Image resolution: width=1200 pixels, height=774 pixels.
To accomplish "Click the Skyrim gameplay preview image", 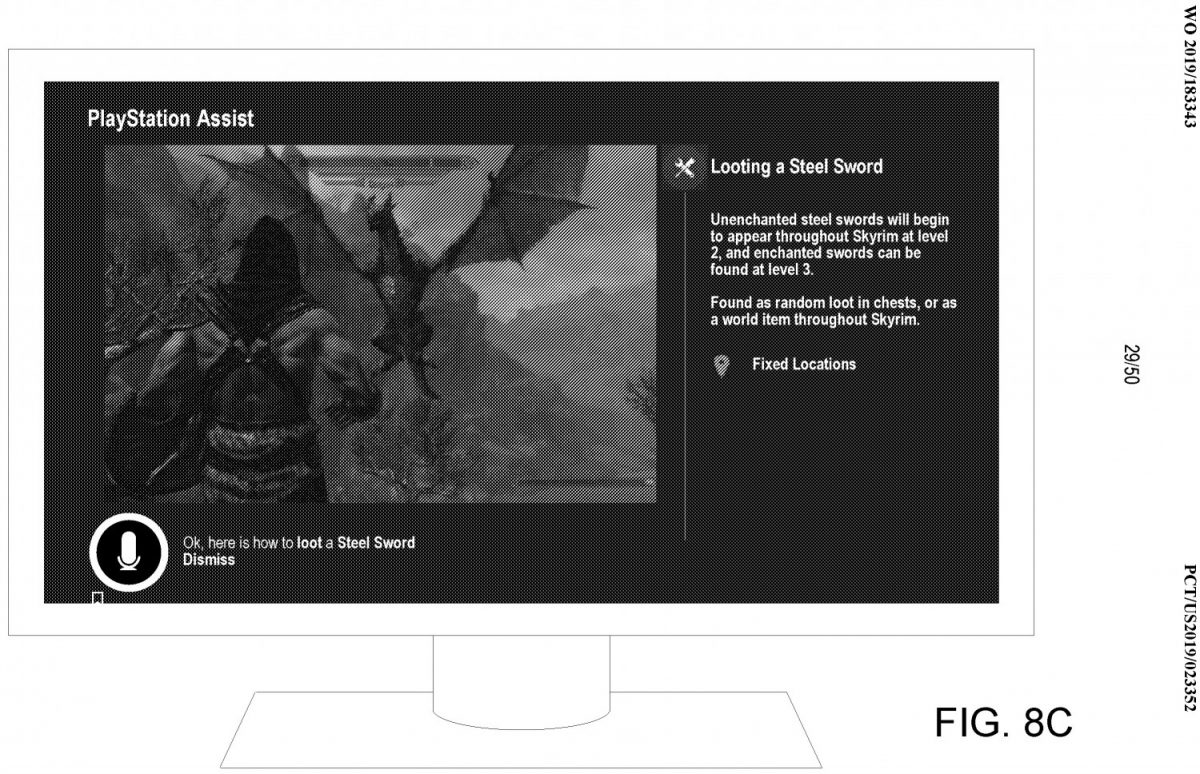I will (381, 323).
